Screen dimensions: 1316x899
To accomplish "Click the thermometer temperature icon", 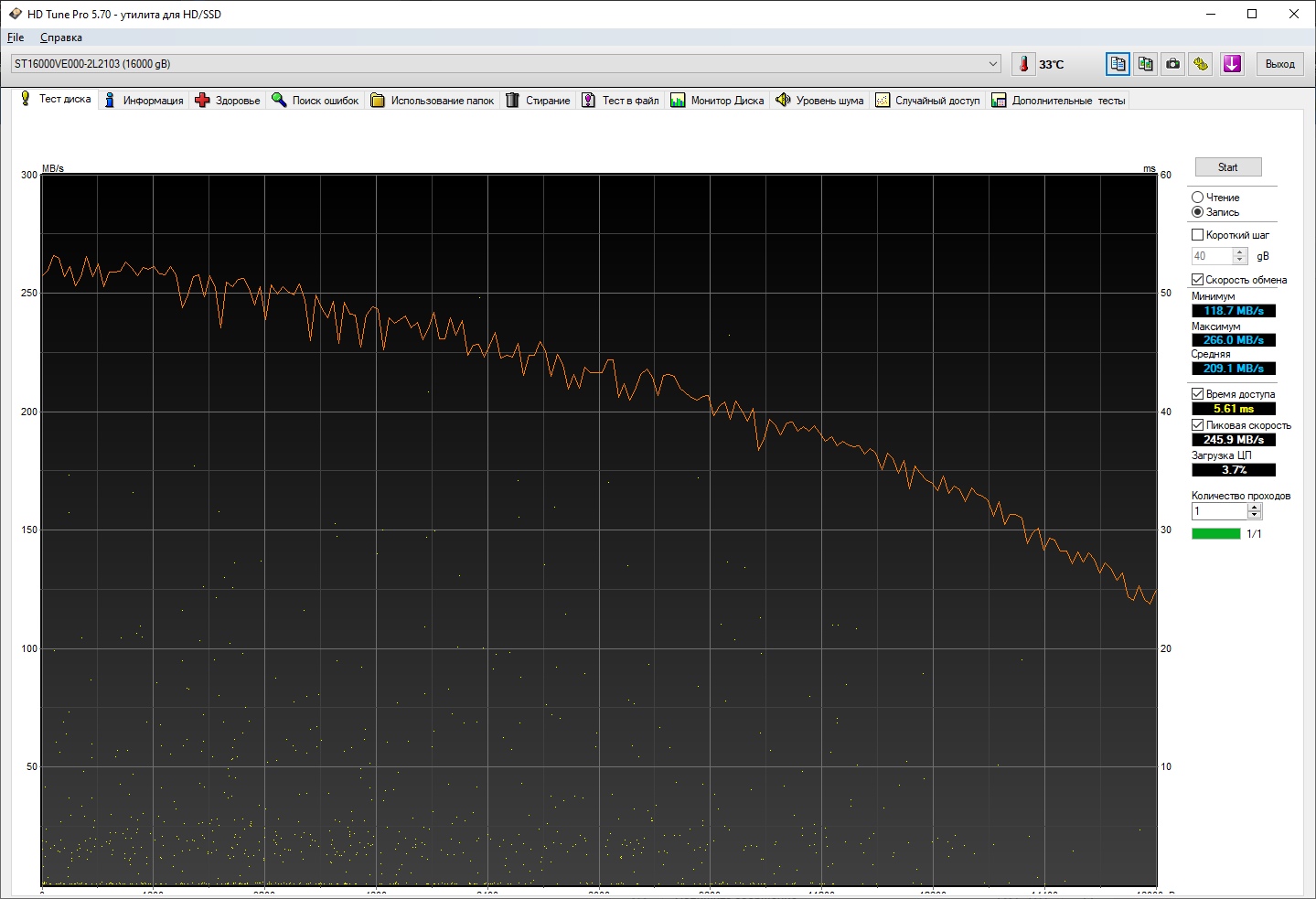I will click(x=1023, y=64).
